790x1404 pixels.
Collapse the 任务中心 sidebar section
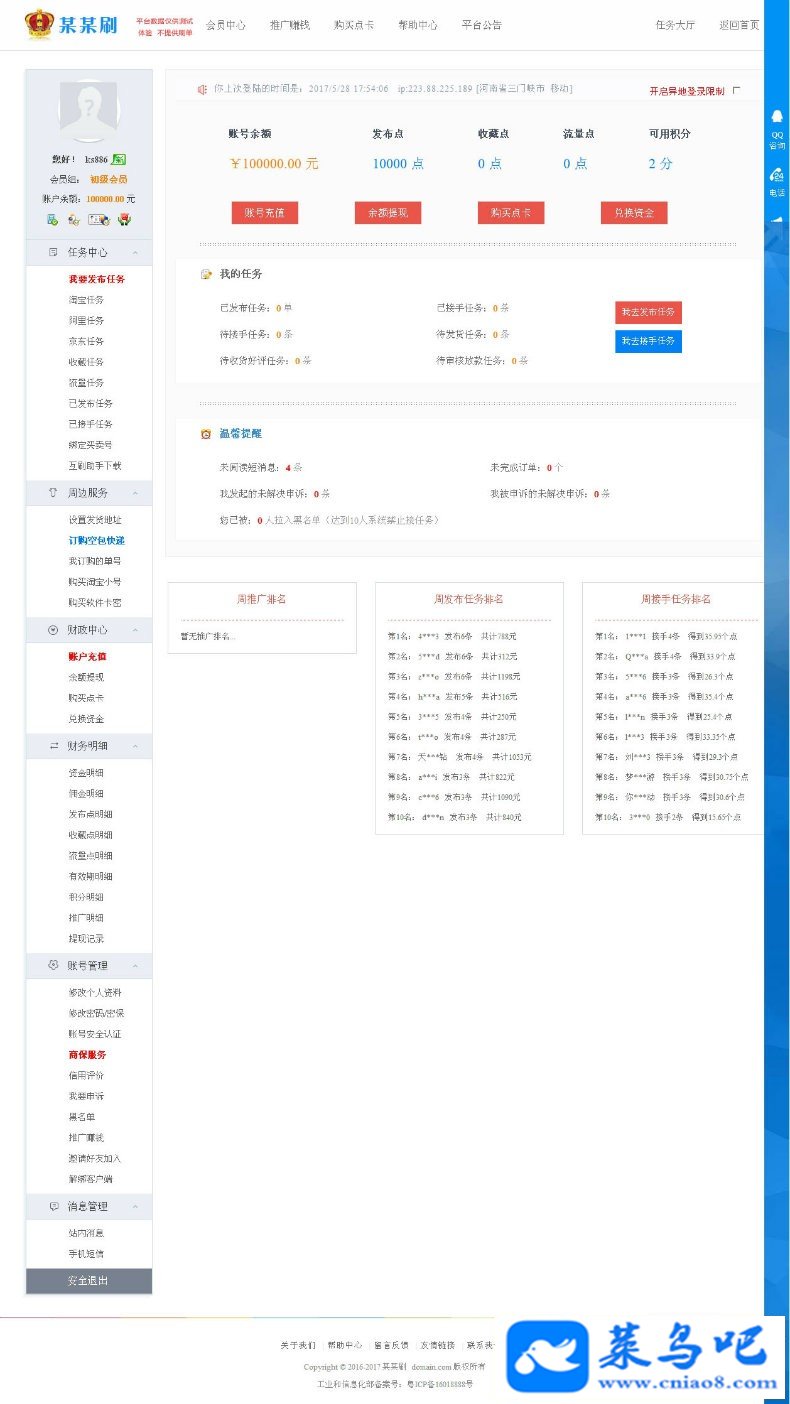pos(89,252)
